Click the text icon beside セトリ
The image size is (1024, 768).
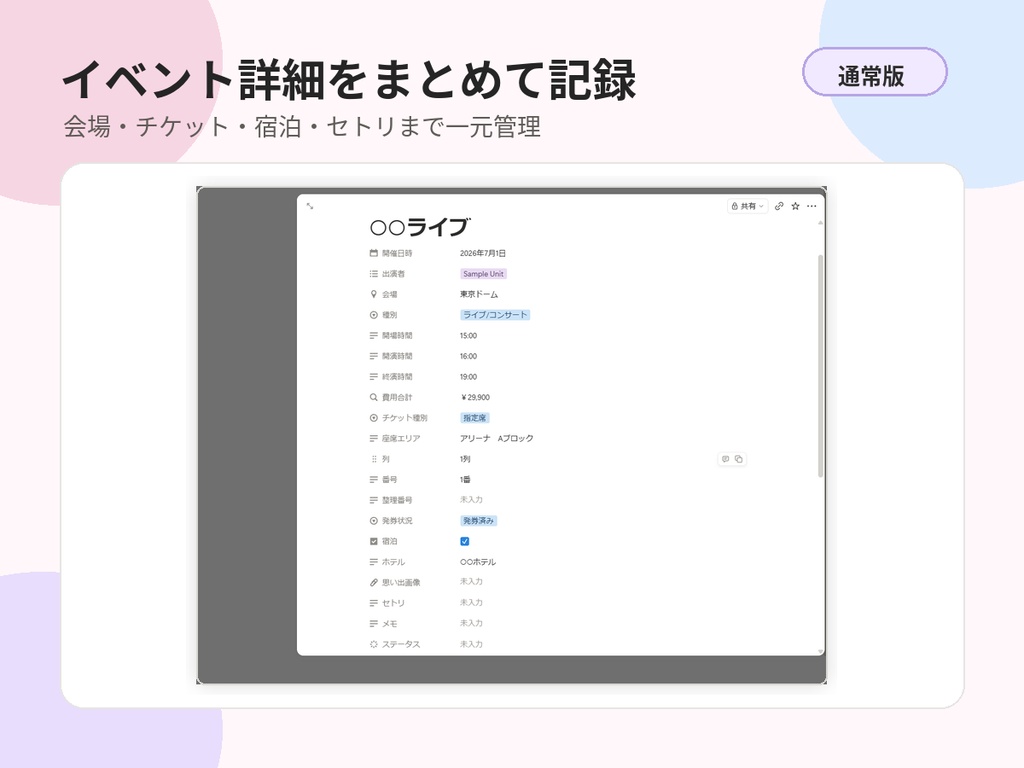coord(374,603)
